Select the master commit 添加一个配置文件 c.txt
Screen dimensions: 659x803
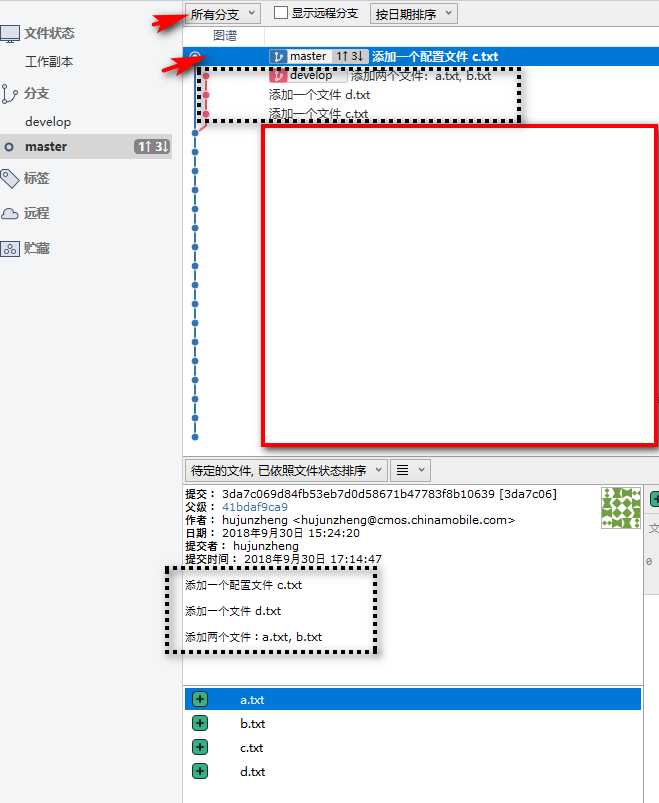click(x=420, y=56)
